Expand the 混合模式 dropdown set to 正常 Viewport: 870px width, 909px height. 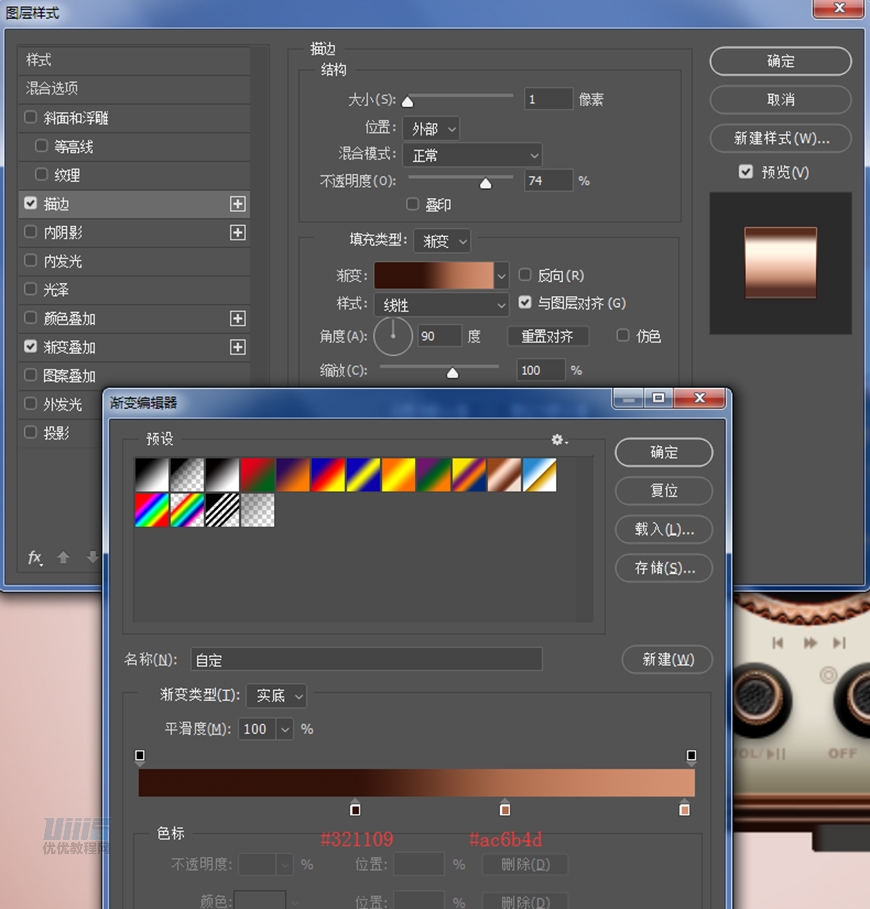472,155
